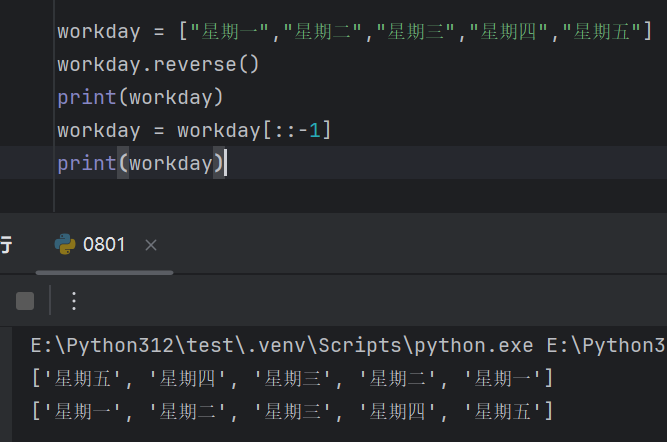Click the workday[::-1] slice assignment line
The height and width of the screenshot is (442, 667).
click(x=194, y=130)
